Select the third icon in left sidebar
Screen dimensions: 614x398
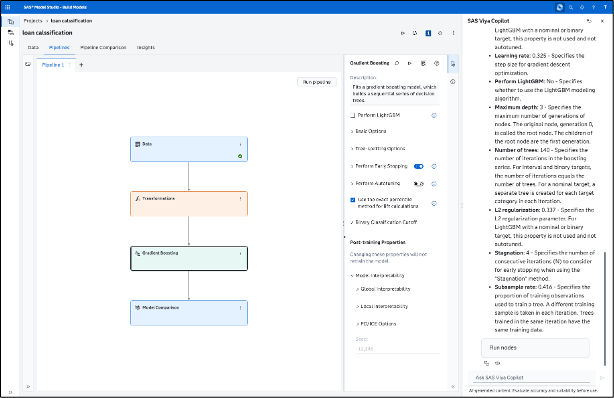[x=11, y=43]
